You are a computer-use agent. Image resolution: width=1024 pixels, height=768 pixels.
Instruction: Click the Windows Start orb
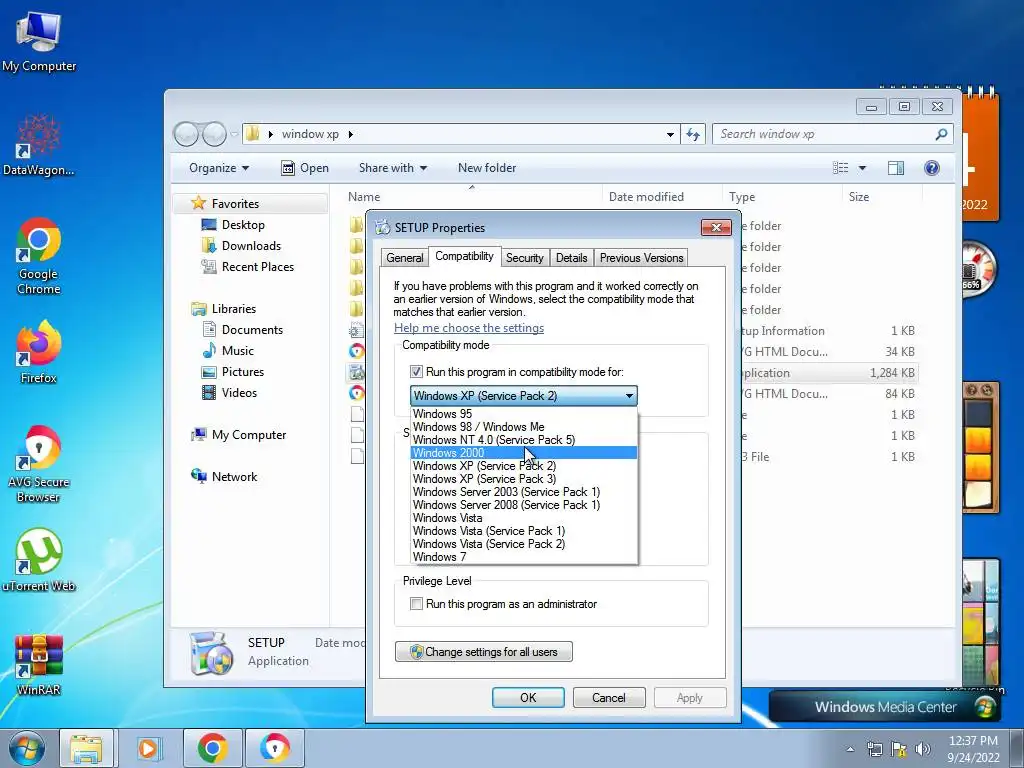tap(27, 748)
